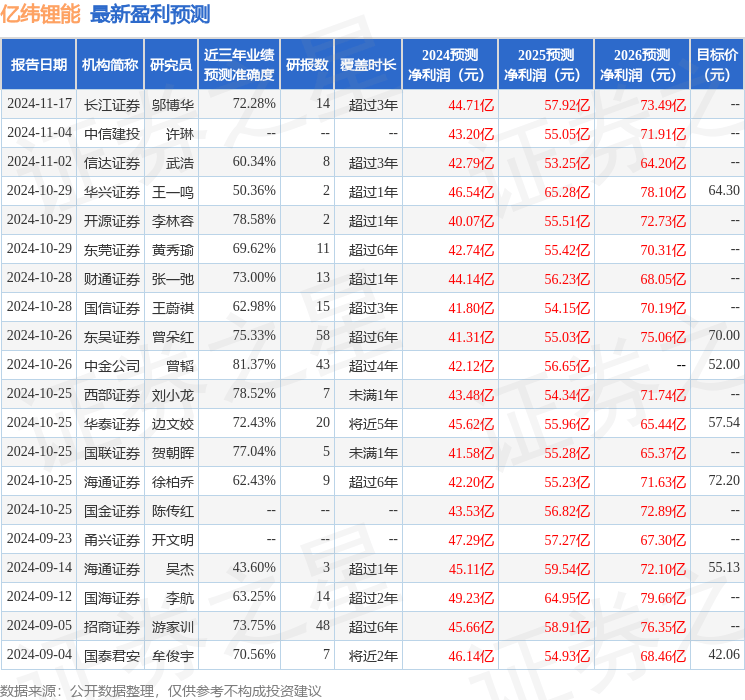Viewport: 745px width, 700px height.
Task: Select the 长江证券 institution cell
Action: 112,105
